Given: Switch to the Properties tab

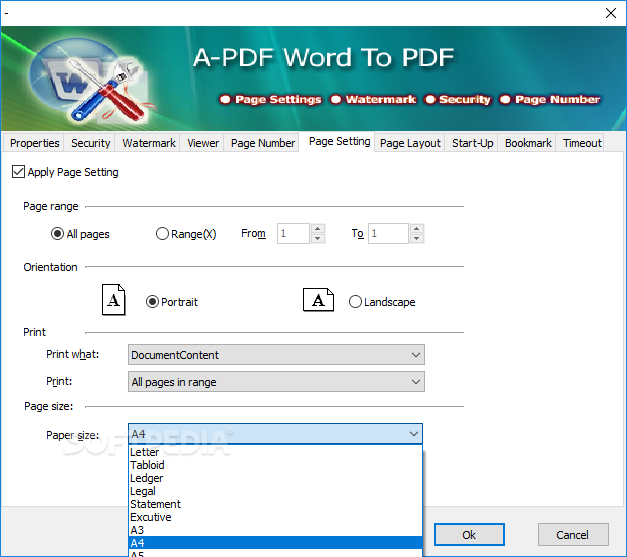Looking at the screenshot, I should point(34,143).
